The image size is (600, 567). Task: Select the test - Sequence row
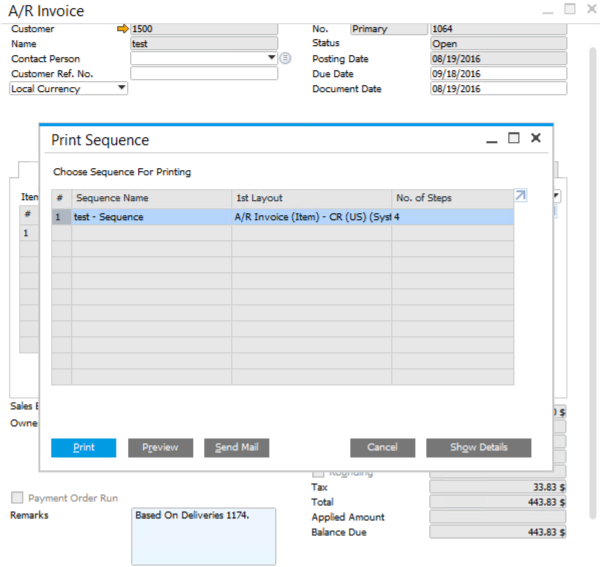[x=150, y=217]
